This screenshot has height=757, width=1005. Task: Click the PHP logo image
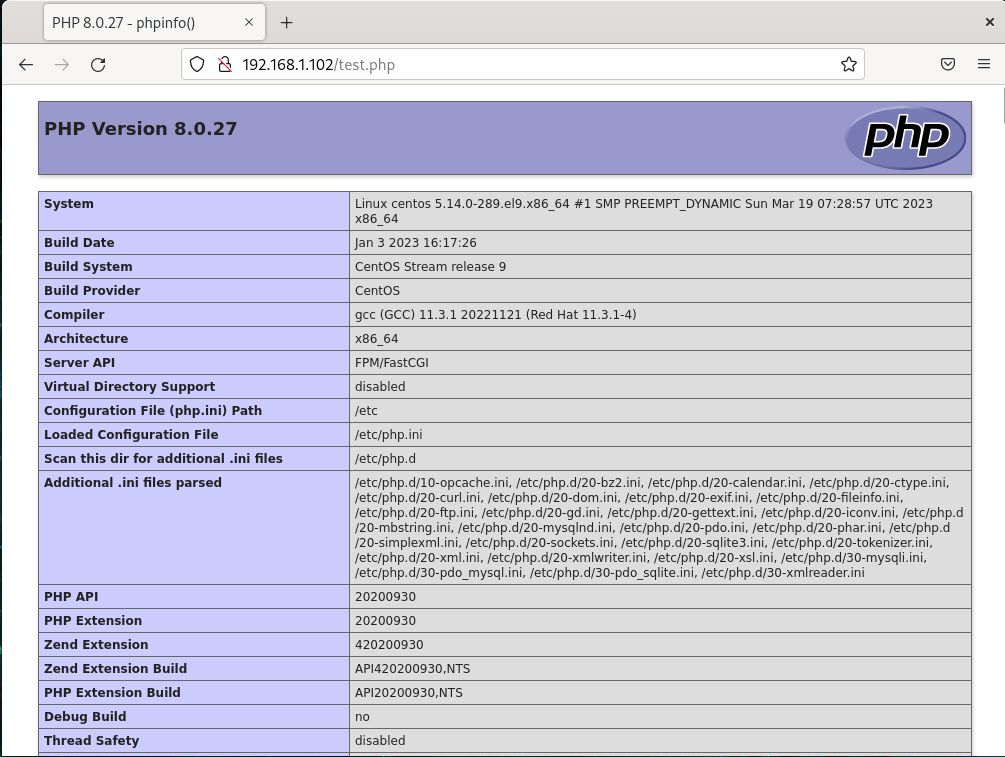[906, 137]
